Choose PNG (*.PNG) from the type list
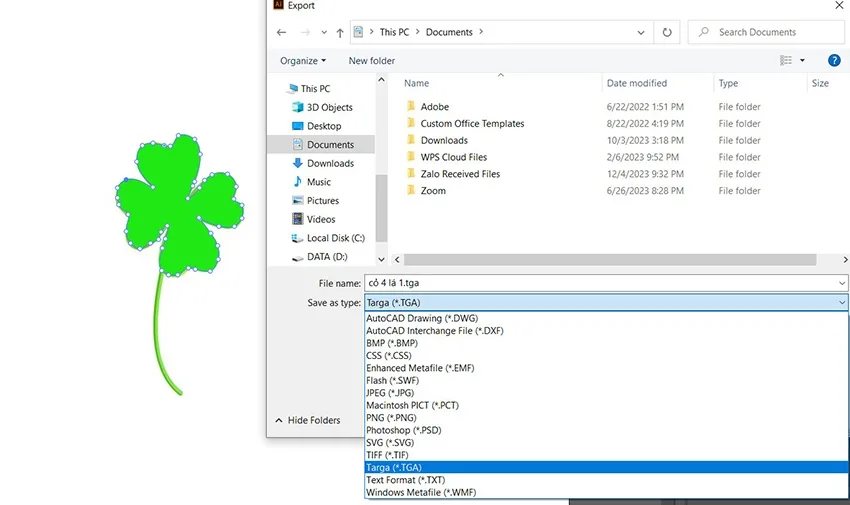This screenshot has height=505, width=850. tap(391, 418)
